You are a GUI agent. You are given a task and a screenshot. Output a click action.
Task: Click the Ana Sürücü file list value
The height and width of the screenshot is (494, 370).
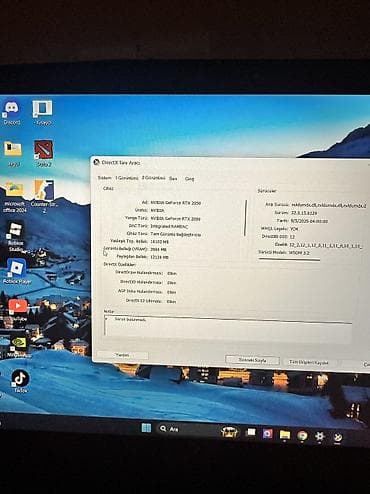[x=329, y=205]
